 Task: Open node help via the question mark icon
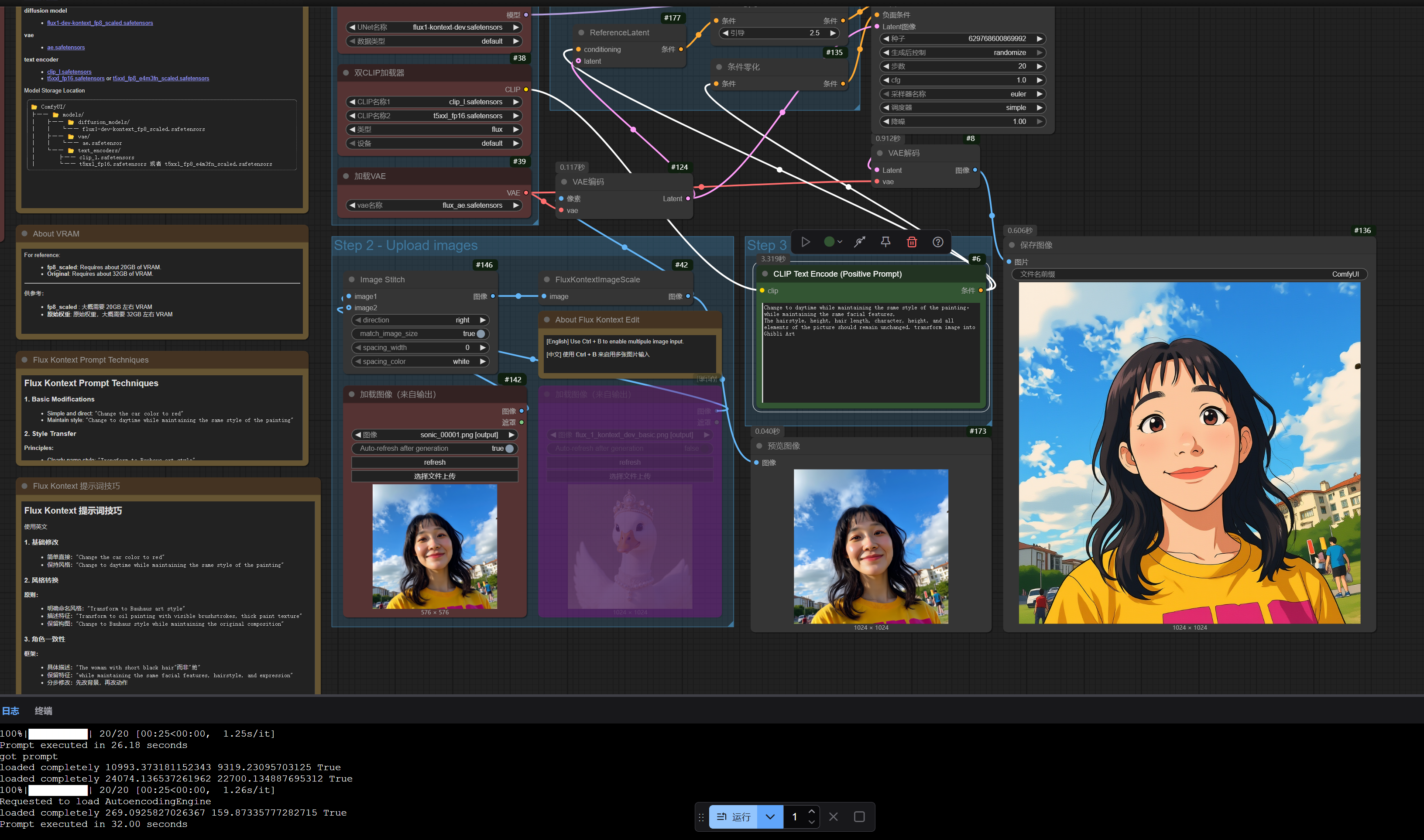coord(938,242)
